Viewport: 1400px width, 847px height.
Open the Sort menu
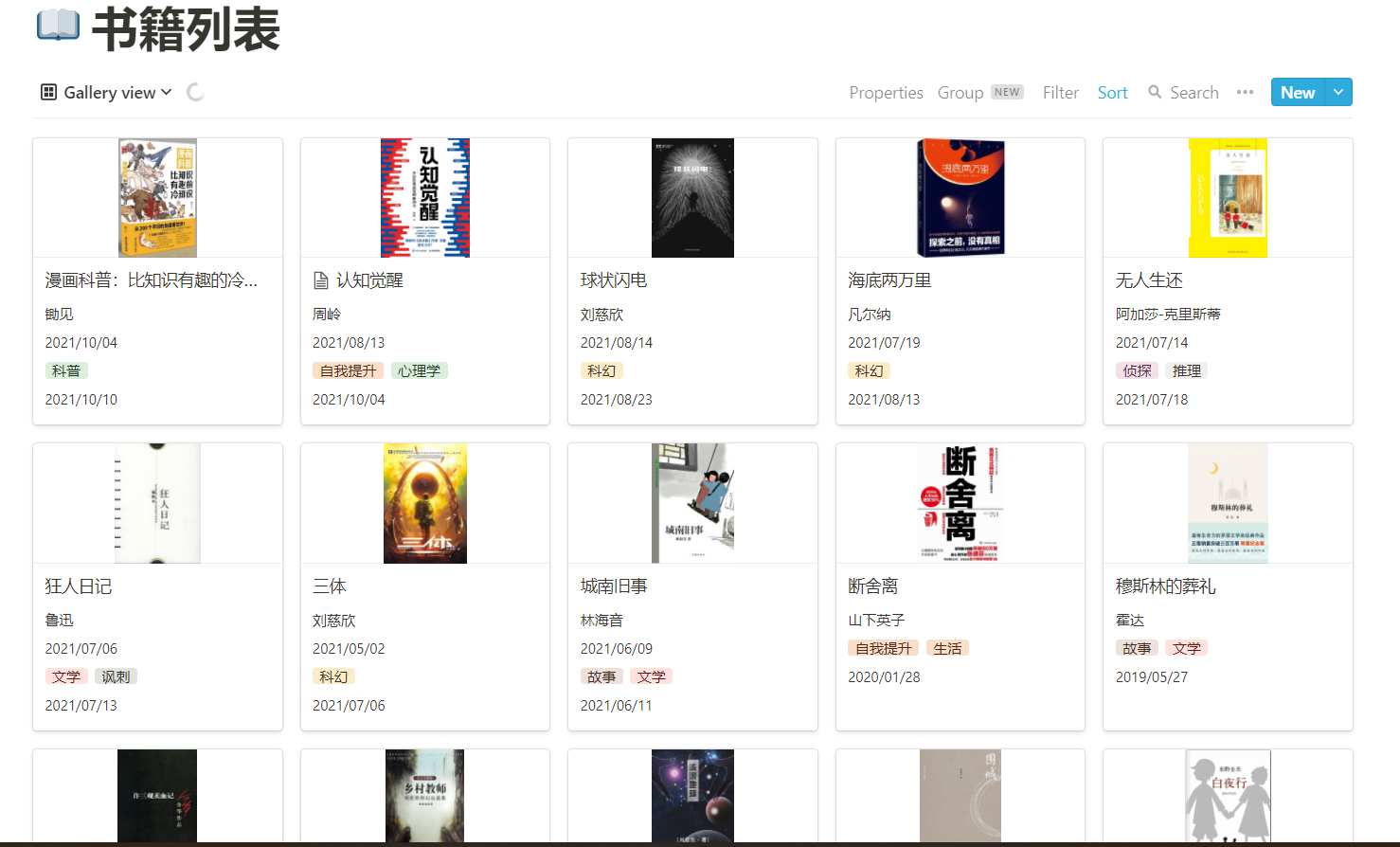pos(1112,92)
